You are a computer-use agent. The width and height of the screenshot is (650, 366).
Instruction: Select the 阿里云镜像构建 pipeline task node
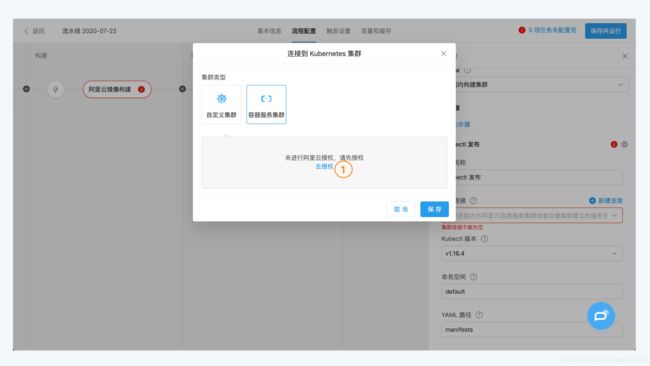tap(117, 89)
